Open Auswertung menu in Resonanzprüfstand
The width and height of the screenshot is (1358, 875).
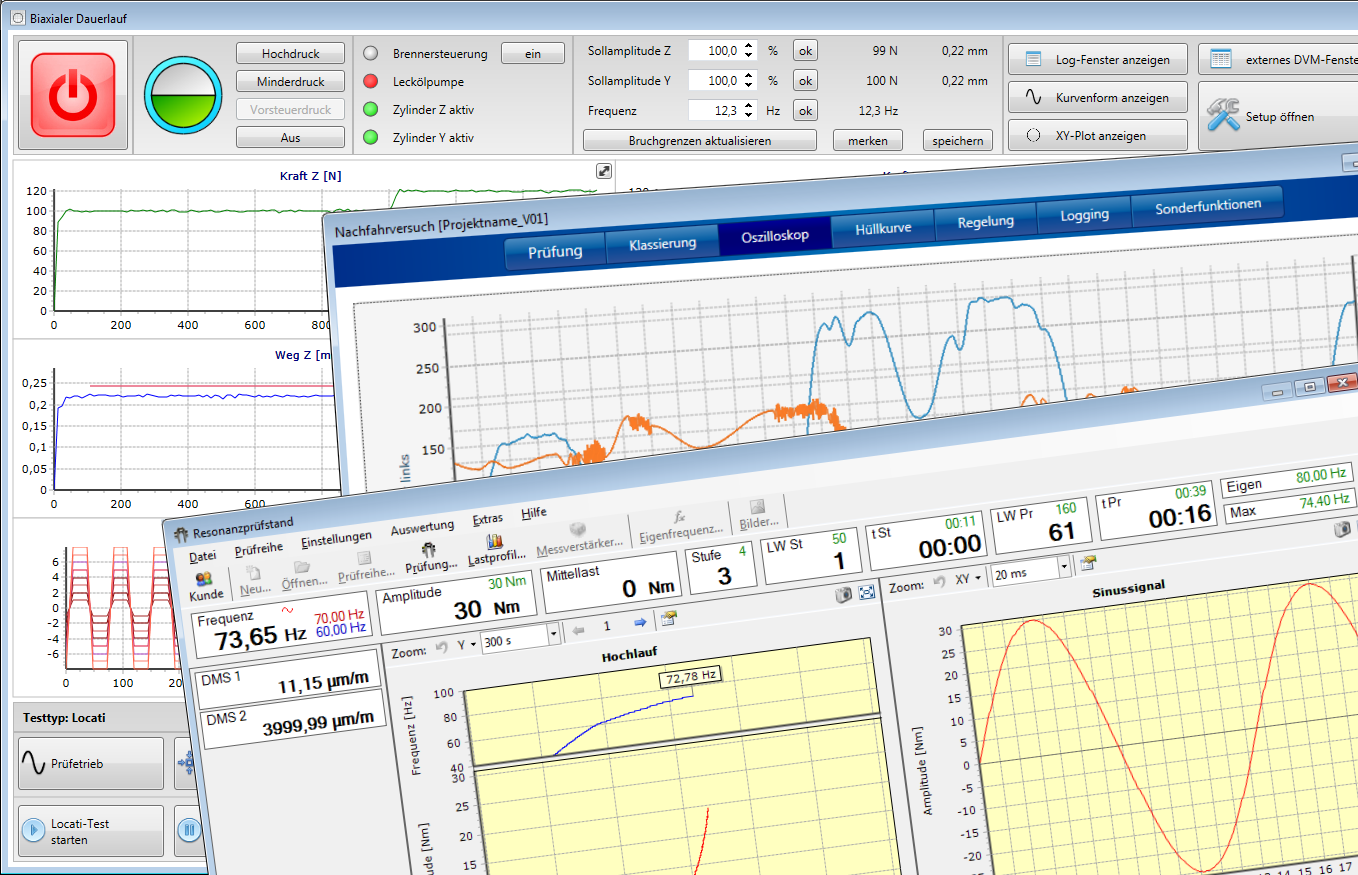pyautogui.click(x=422, y=526)
